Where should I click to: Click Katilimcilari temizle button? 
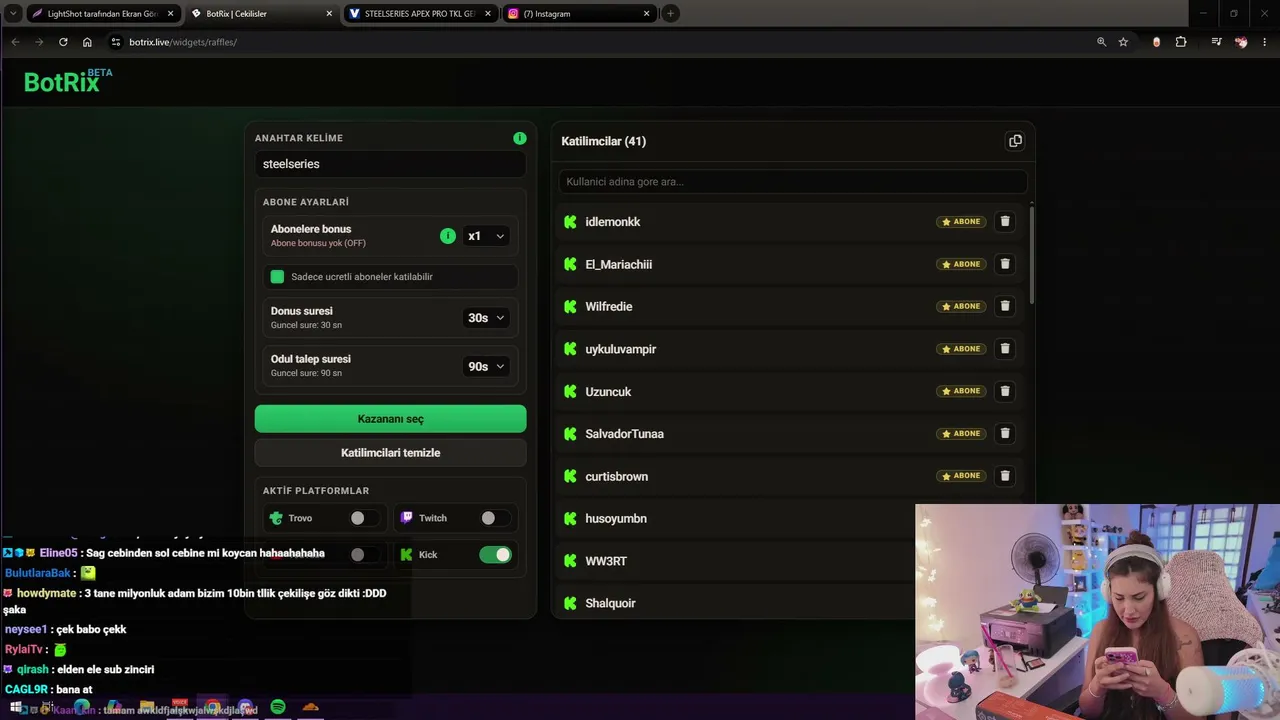point(390,453)
